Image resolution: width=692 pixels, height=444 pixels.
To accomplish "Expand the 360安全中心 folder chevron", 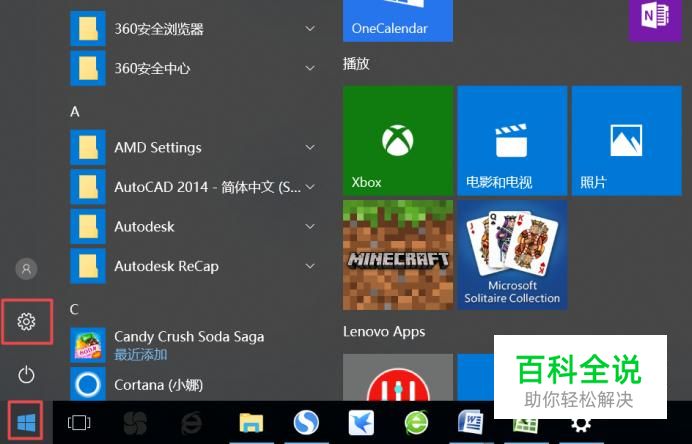I will 310,68.
